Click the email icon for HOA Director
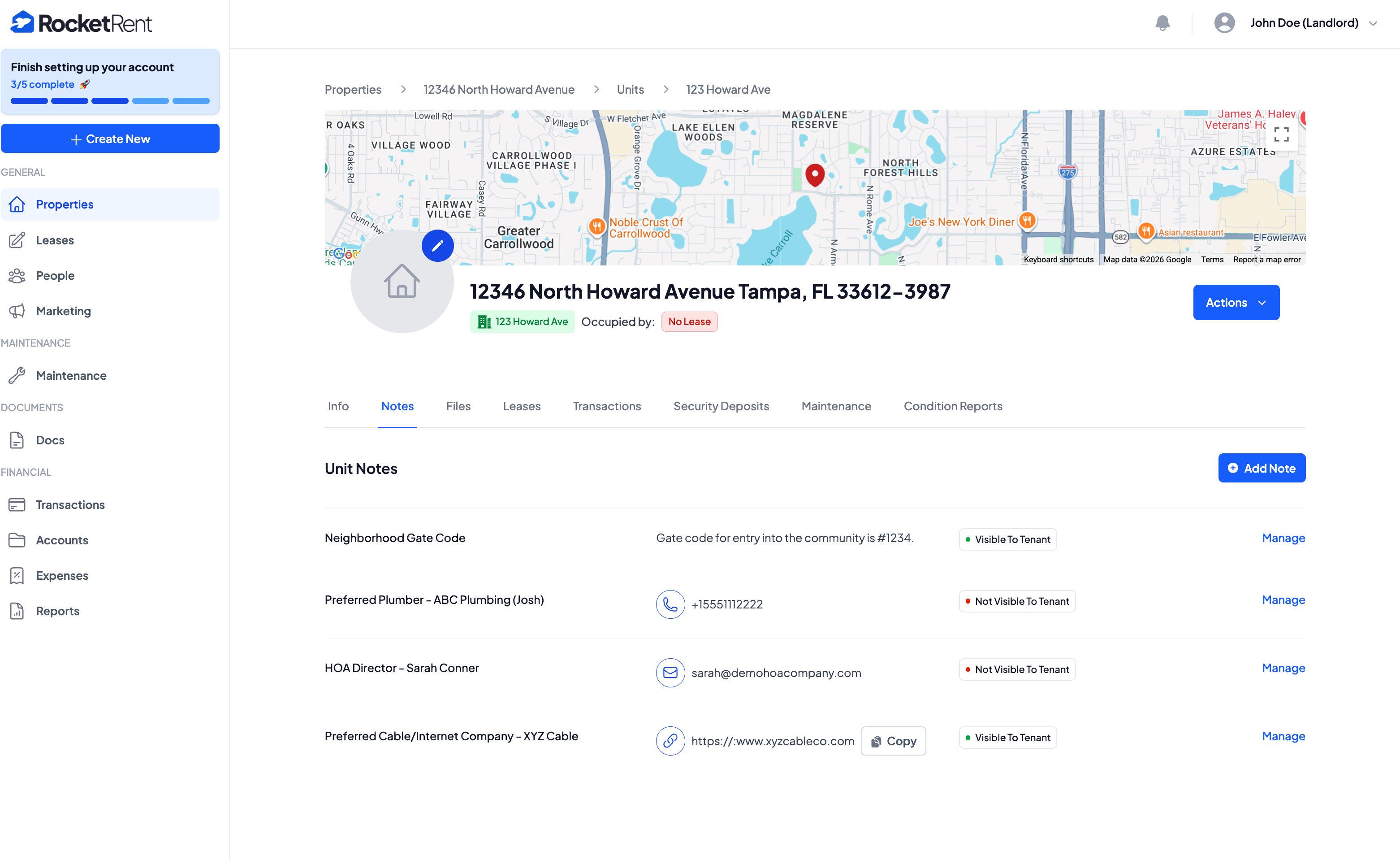The height and width of the screenshot is (860, 1400). pos(670,672)
